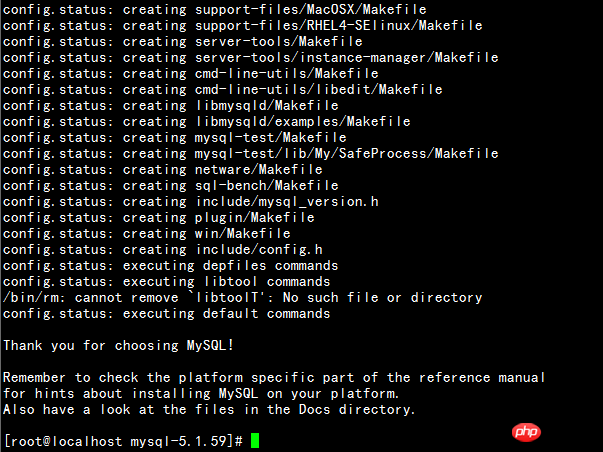Click the 'support-files/RHEL4-SElinux/Makefile' path
The image size is (603, 452).
338,26
